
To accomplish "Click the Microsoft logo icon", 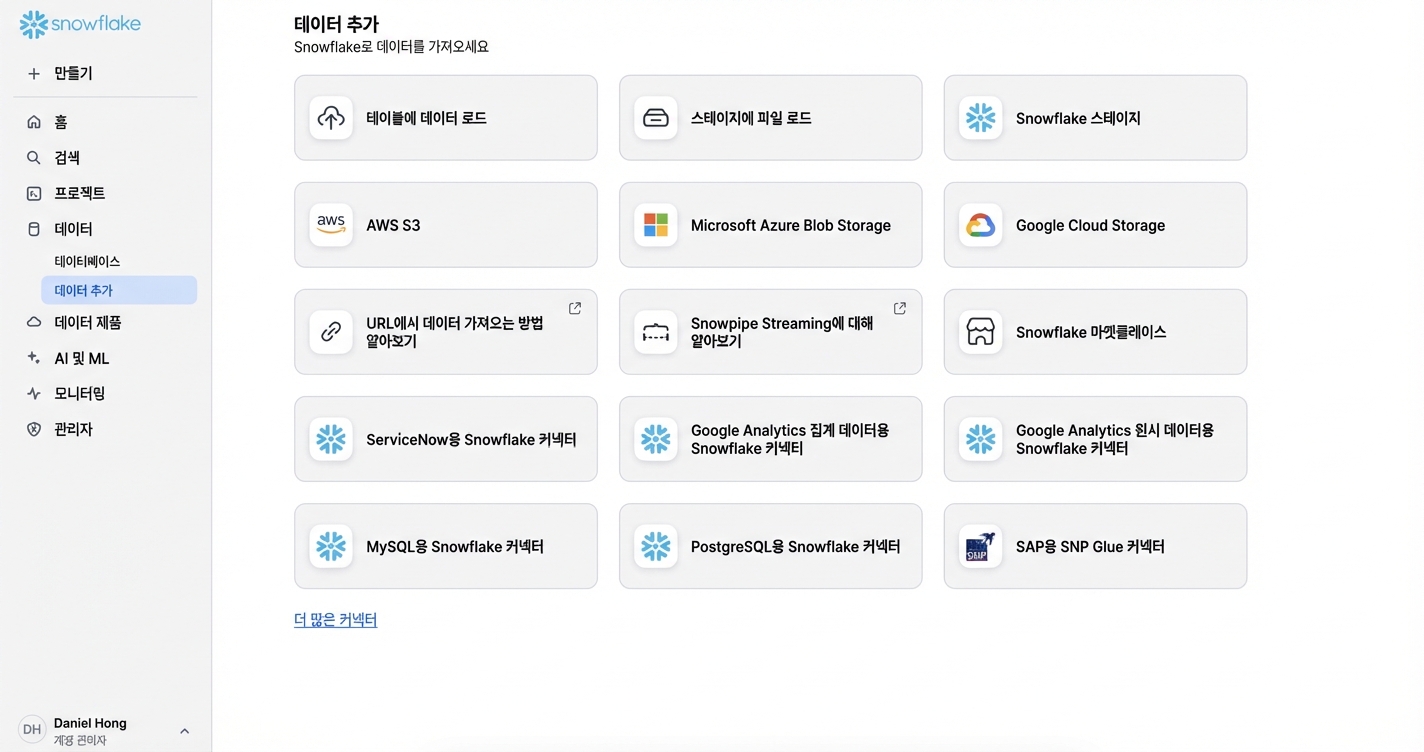I will [656, 225].
